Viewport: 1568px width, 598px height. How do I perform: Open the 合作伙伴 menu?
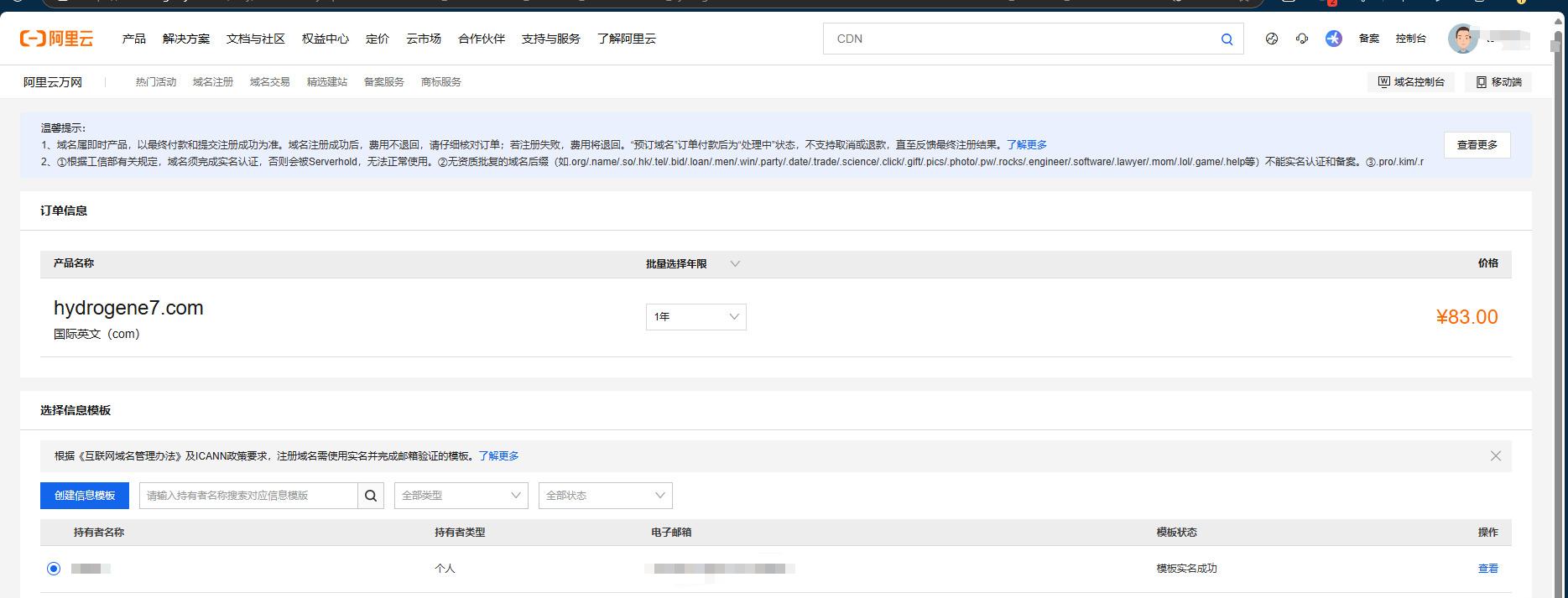482,39
